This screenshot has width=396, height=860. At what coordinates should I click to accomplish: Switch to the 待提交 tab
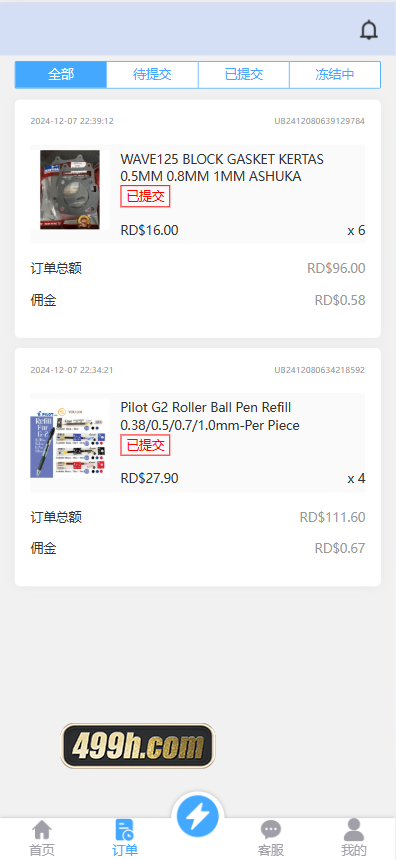152,75
